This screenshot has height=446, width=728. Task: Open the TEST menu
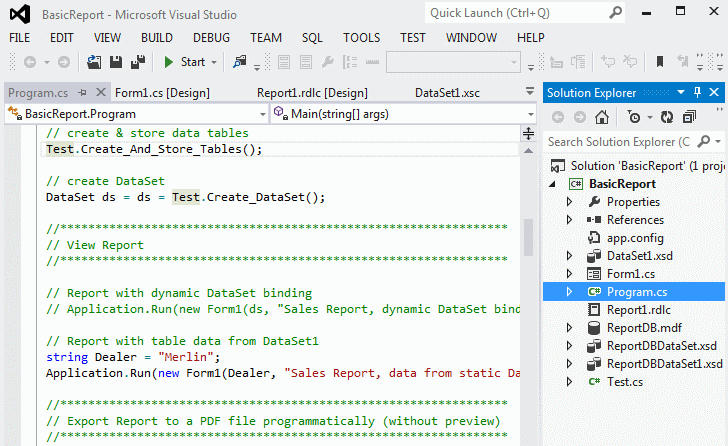(413, 38)
